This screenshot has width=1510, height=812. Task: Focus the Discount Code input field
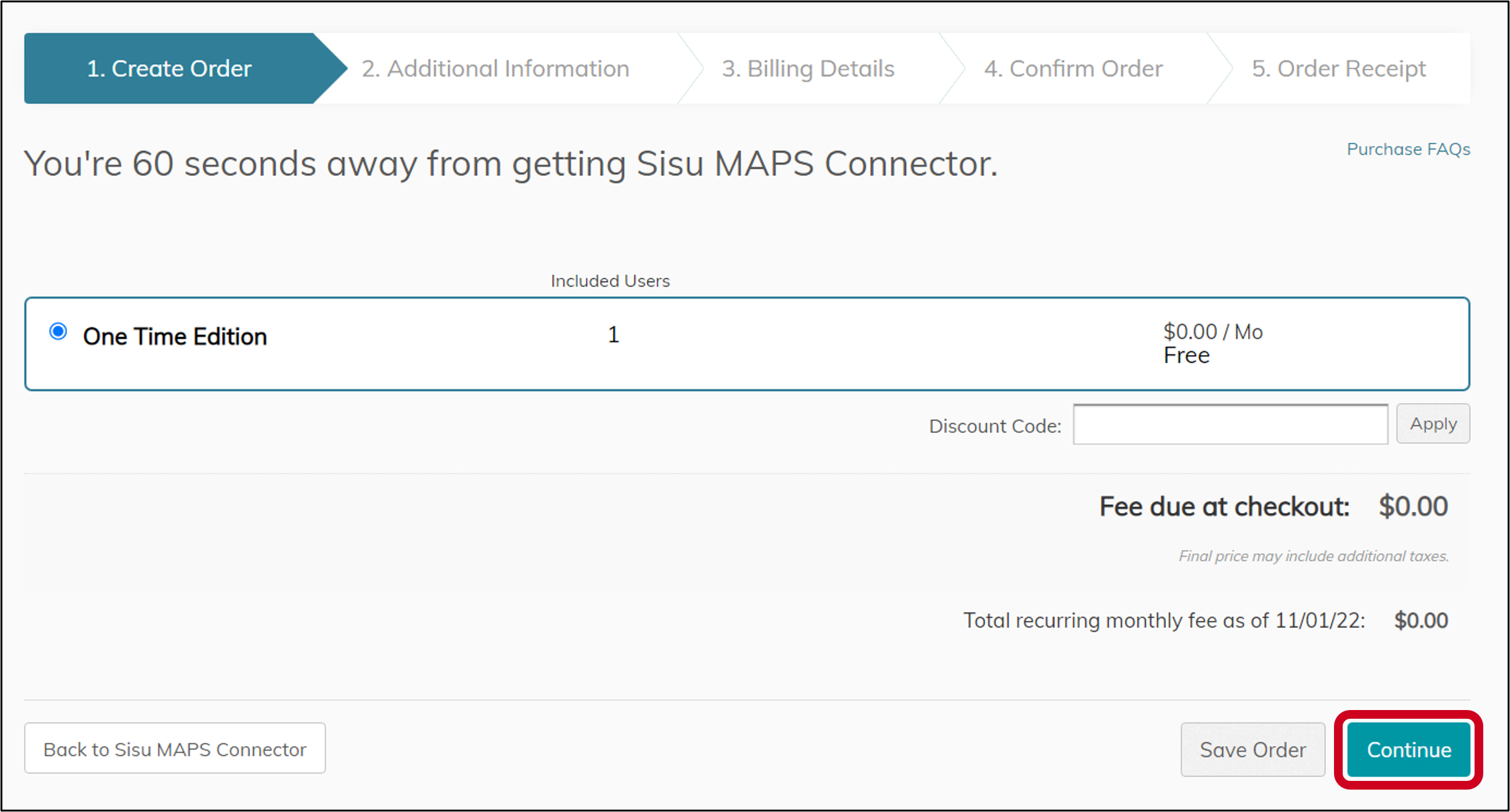click(1230, 424)
